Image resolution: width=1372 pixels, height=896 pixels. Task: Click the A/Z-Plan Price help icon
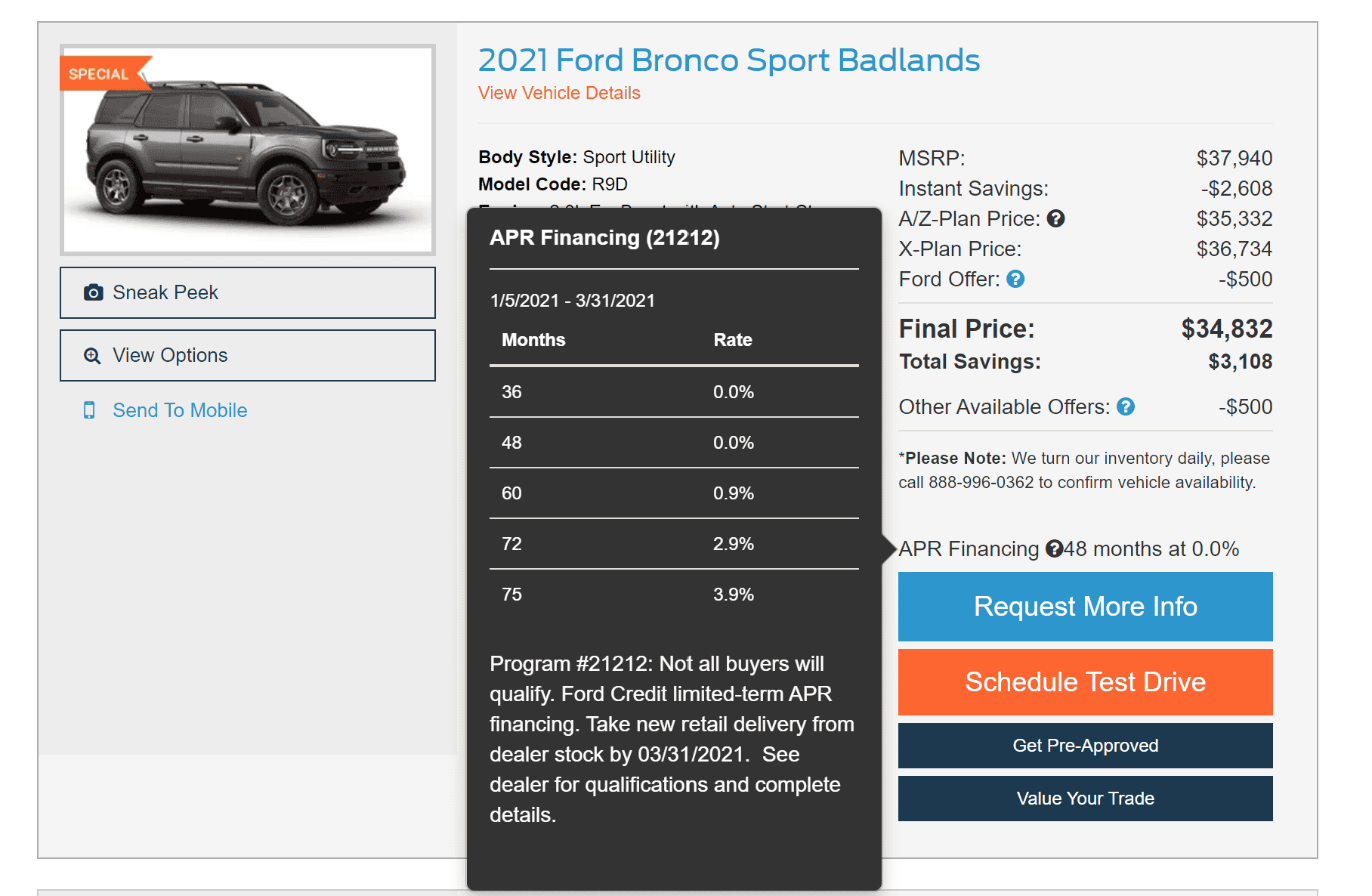(x=1055, y=219)
